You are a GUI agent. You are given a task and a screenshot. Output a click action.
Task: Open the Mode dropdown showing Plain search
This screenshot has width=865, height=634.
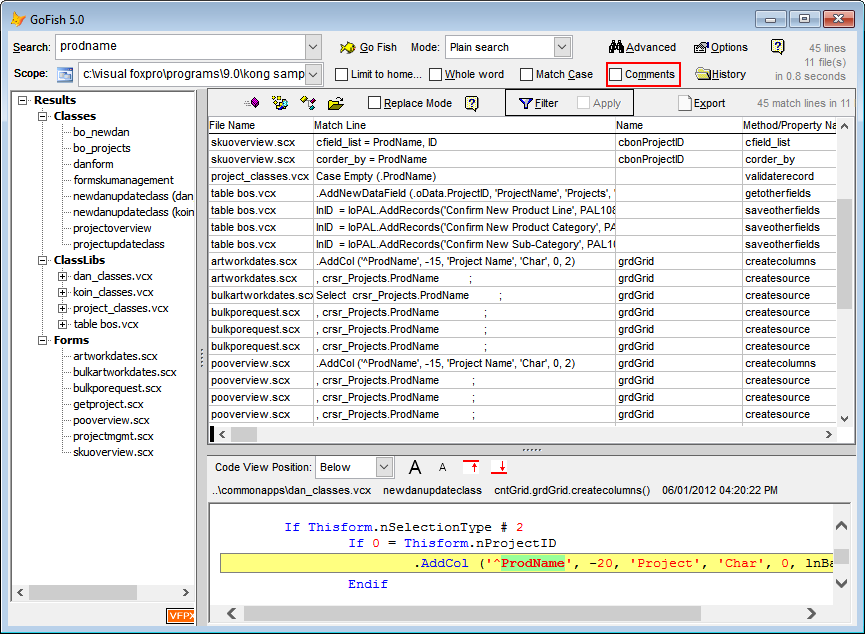563,46
